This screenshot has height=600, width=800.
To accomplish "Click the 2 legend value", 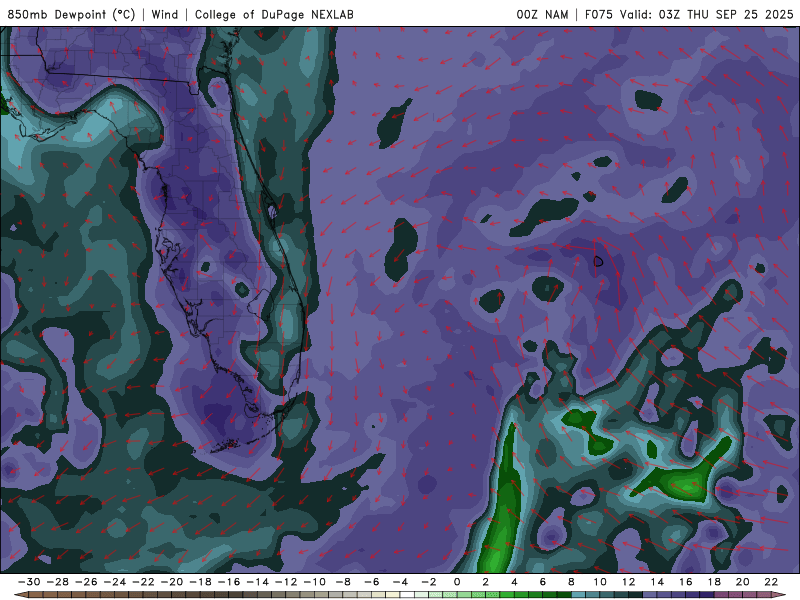I will 485,582.
